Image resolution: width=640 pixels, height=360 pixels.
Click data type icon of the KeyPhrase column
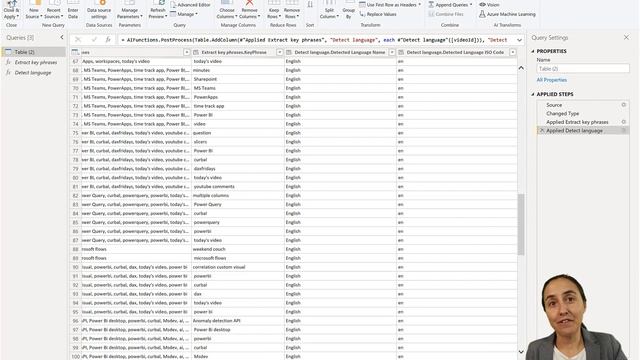196,52
